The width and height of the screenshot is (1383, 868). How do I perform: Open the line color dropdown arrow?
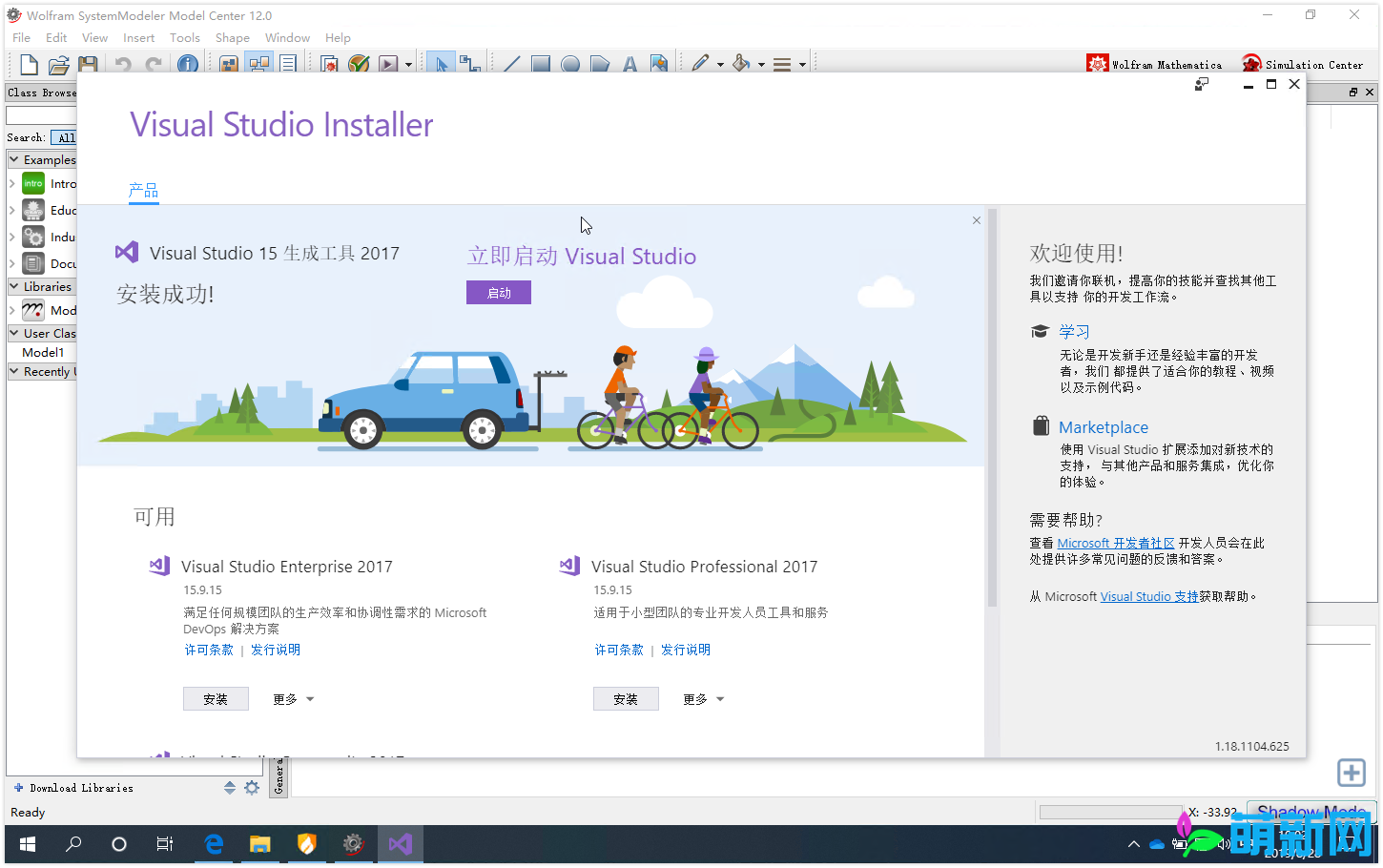720,65
